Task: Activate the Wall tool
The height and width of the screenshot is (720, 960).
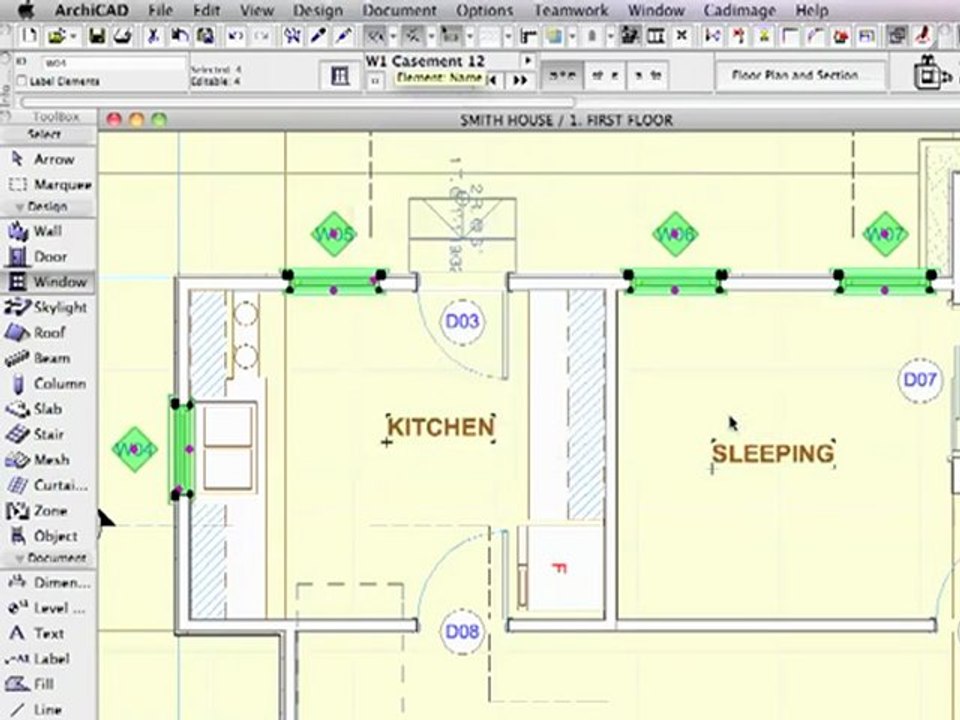Action: 48,231
